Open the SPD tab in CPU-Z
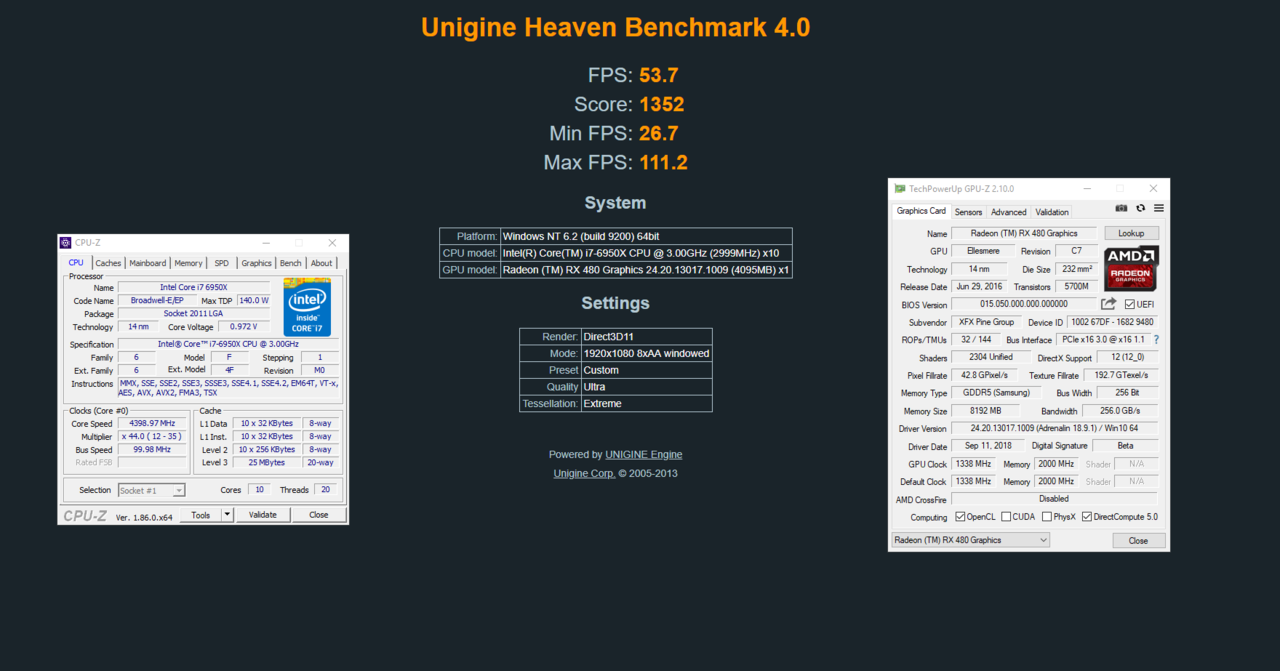The height and width of the screenshot is (671, 1280). [221, 263]
